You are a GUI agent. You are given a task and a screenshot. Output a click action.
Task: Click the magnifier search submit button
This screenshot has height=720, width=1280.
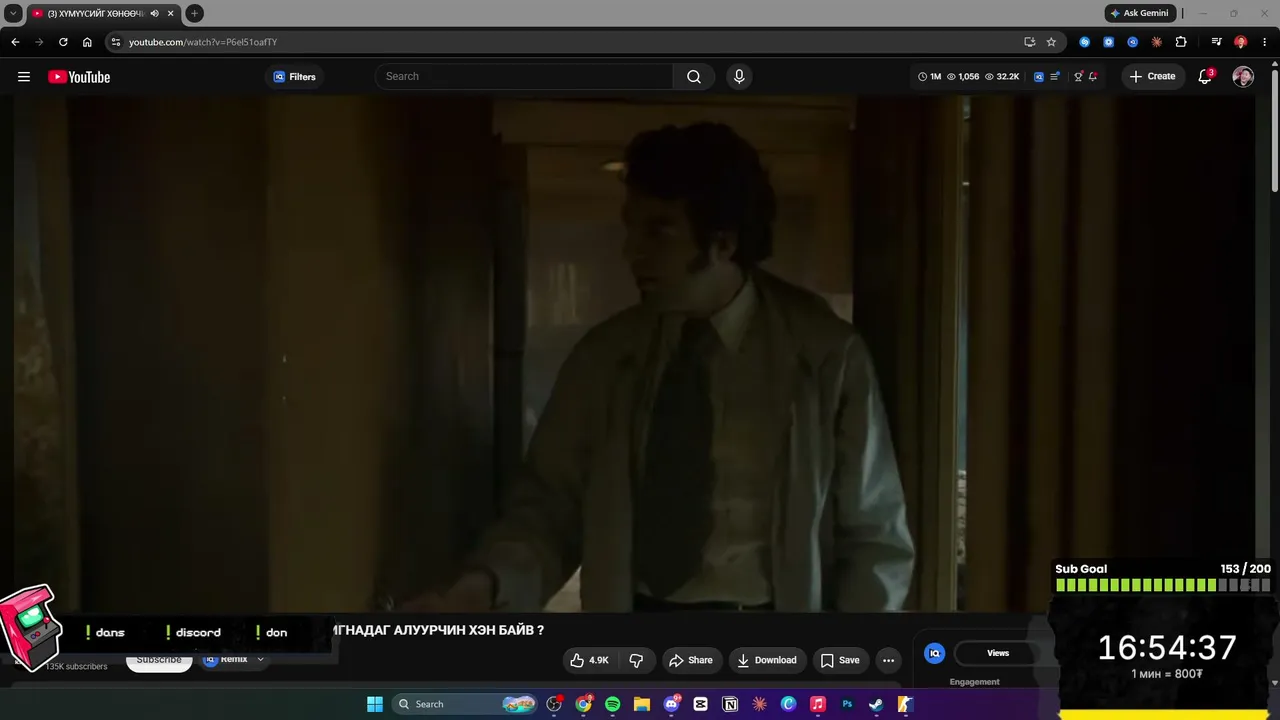coord(694,77)
